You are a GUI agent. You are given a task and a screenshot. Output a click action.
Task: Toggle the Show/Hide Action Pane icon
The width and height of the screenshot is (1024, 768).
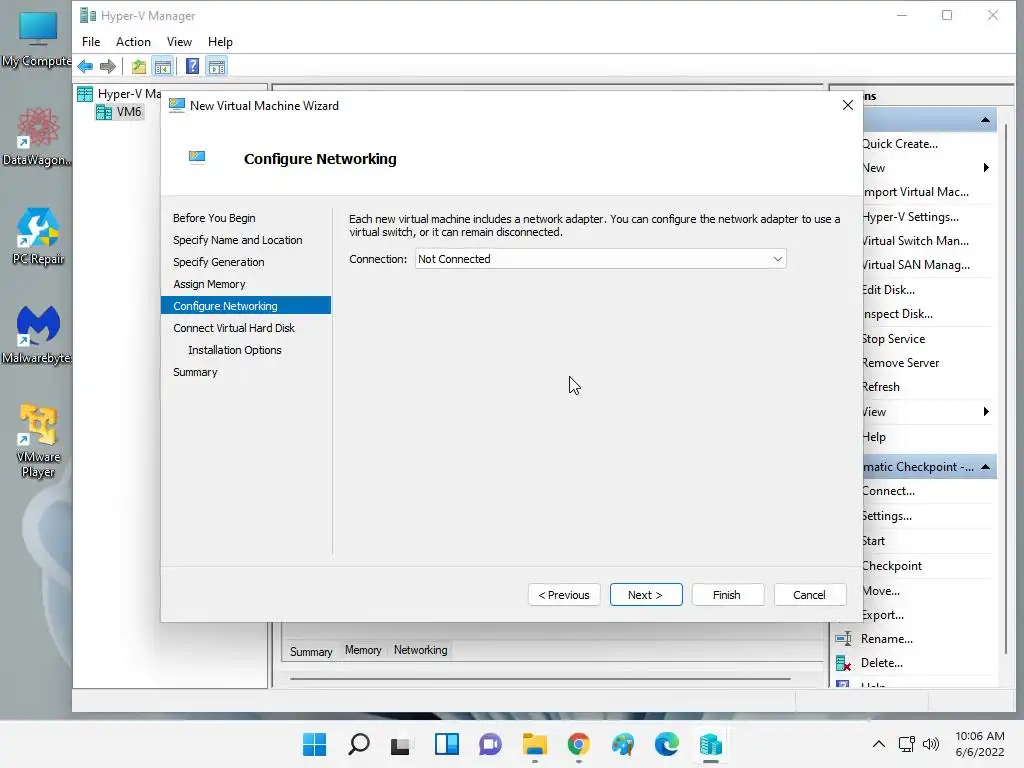point(217,67)
